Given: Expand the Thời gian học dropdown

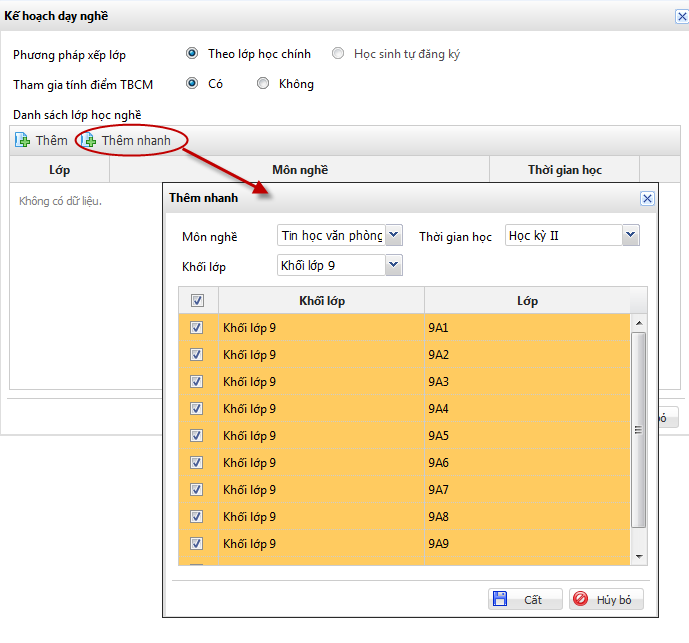Looking at the screenshot, I should [629, 235].
